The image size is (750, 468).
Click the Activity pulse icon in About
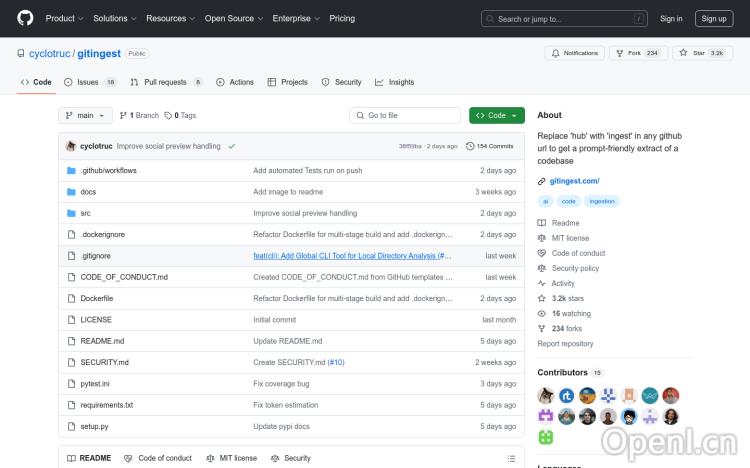pos(542,283)
